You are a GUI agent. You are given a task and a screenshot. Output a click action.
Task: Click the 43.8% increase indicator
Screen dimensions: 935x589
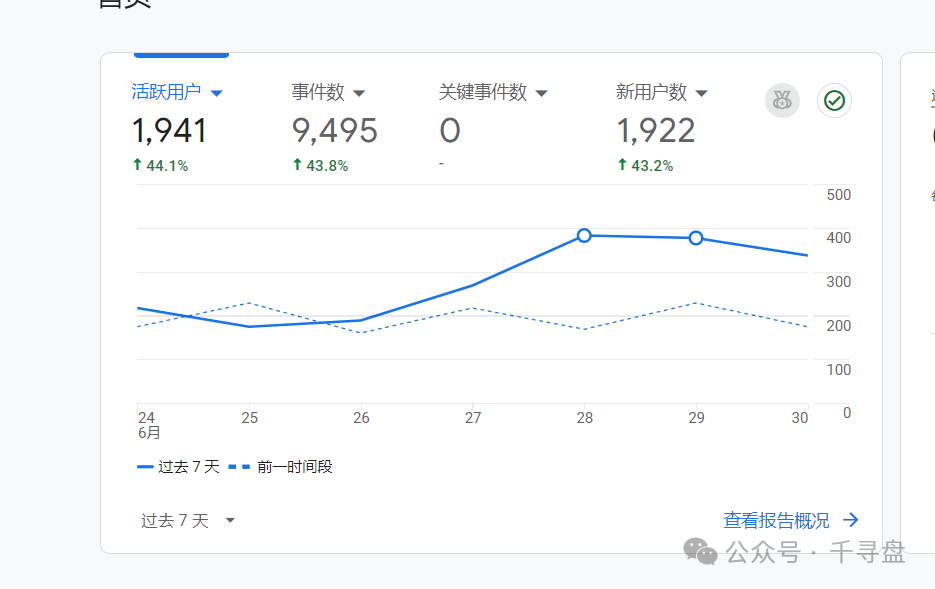coord(320,165)
